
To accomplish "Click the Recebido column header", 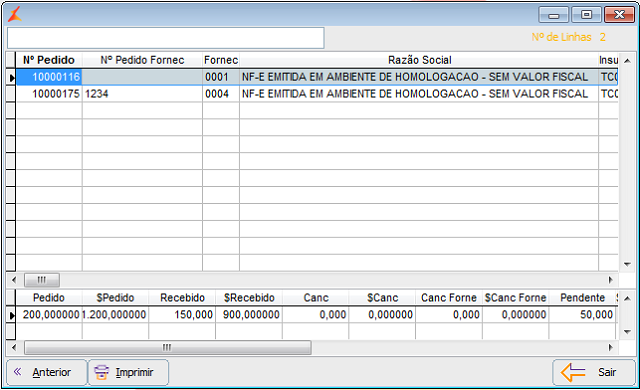I will click(182, 298).
